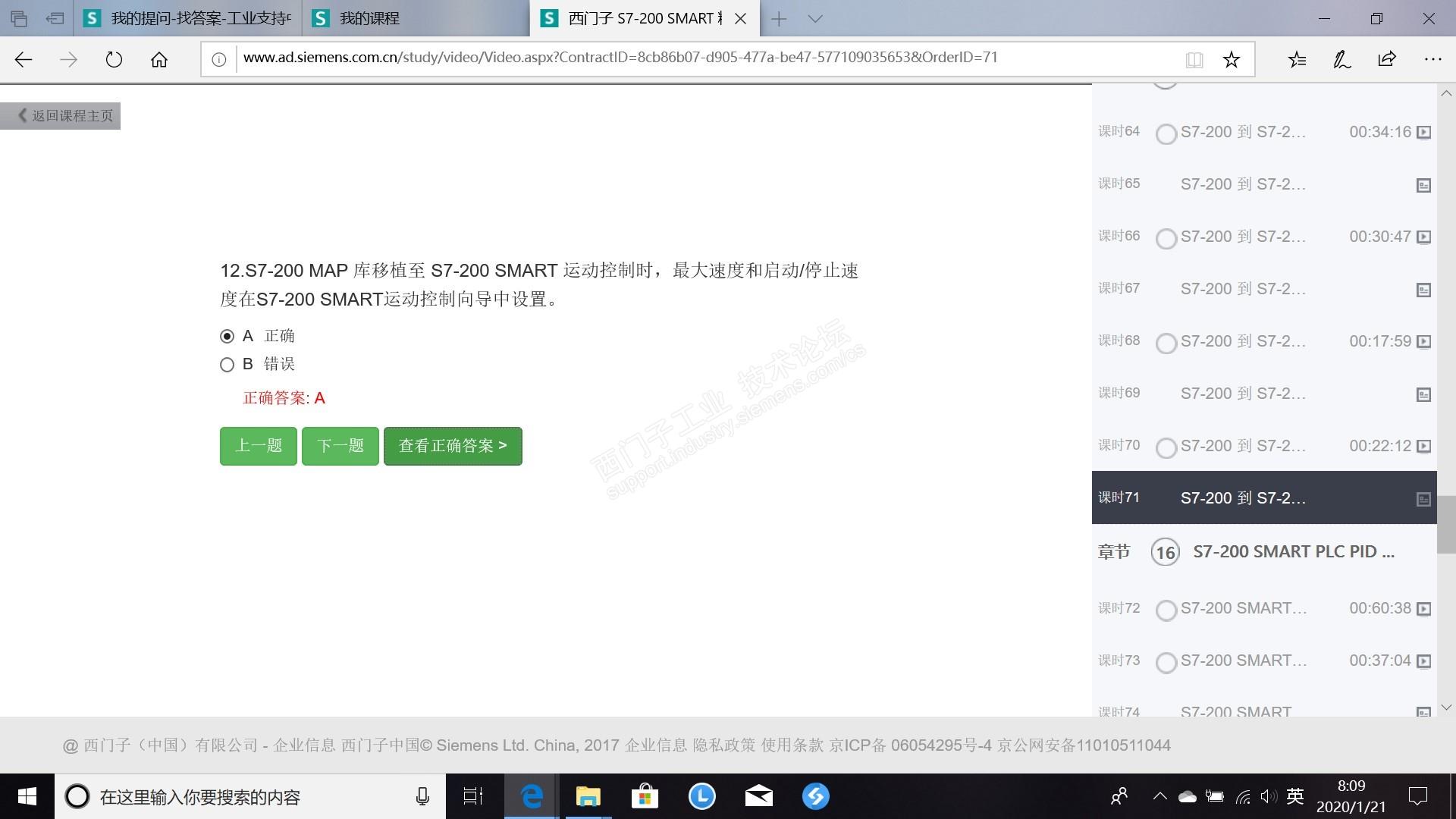This screenshot has width=1456, height=819.
Task: Click the share page icon
Action: (x=1387, y=60)
